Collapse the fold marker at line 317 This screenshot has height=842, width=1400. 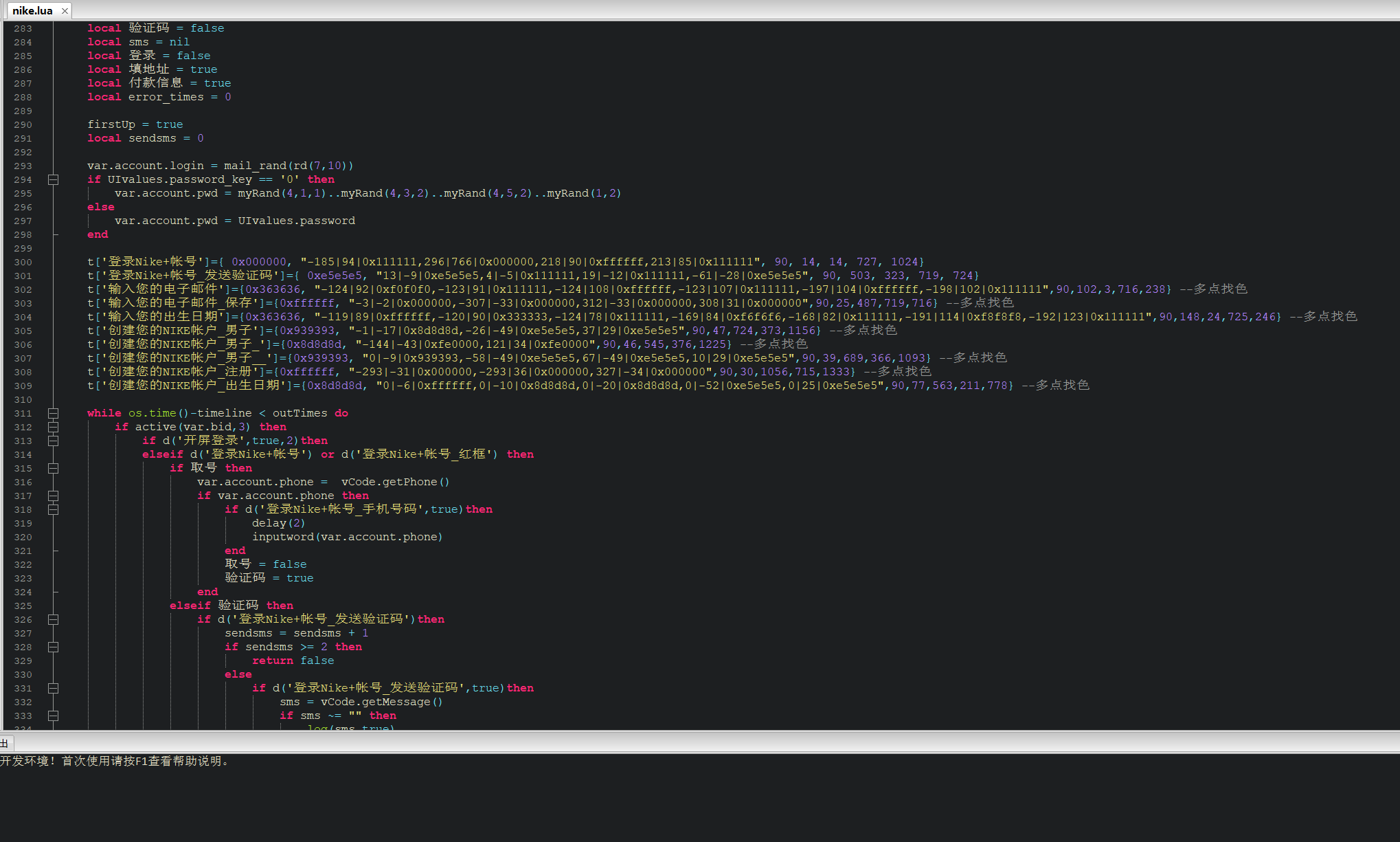tap(53, 496)
